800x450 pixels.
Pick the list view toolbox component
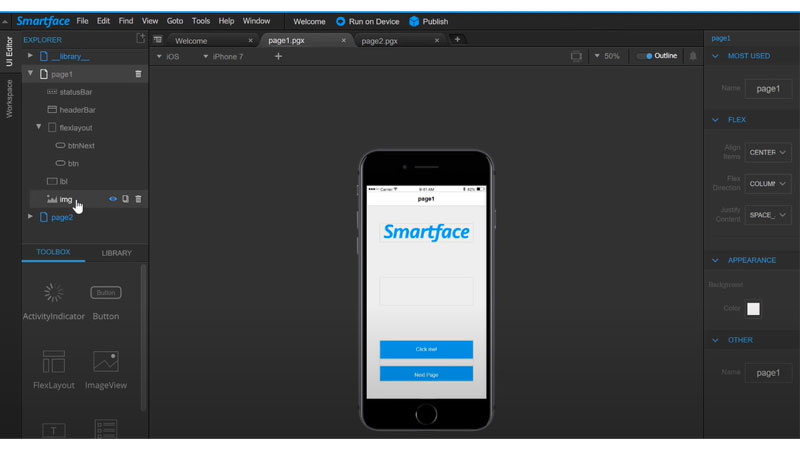tap(106, 429)
